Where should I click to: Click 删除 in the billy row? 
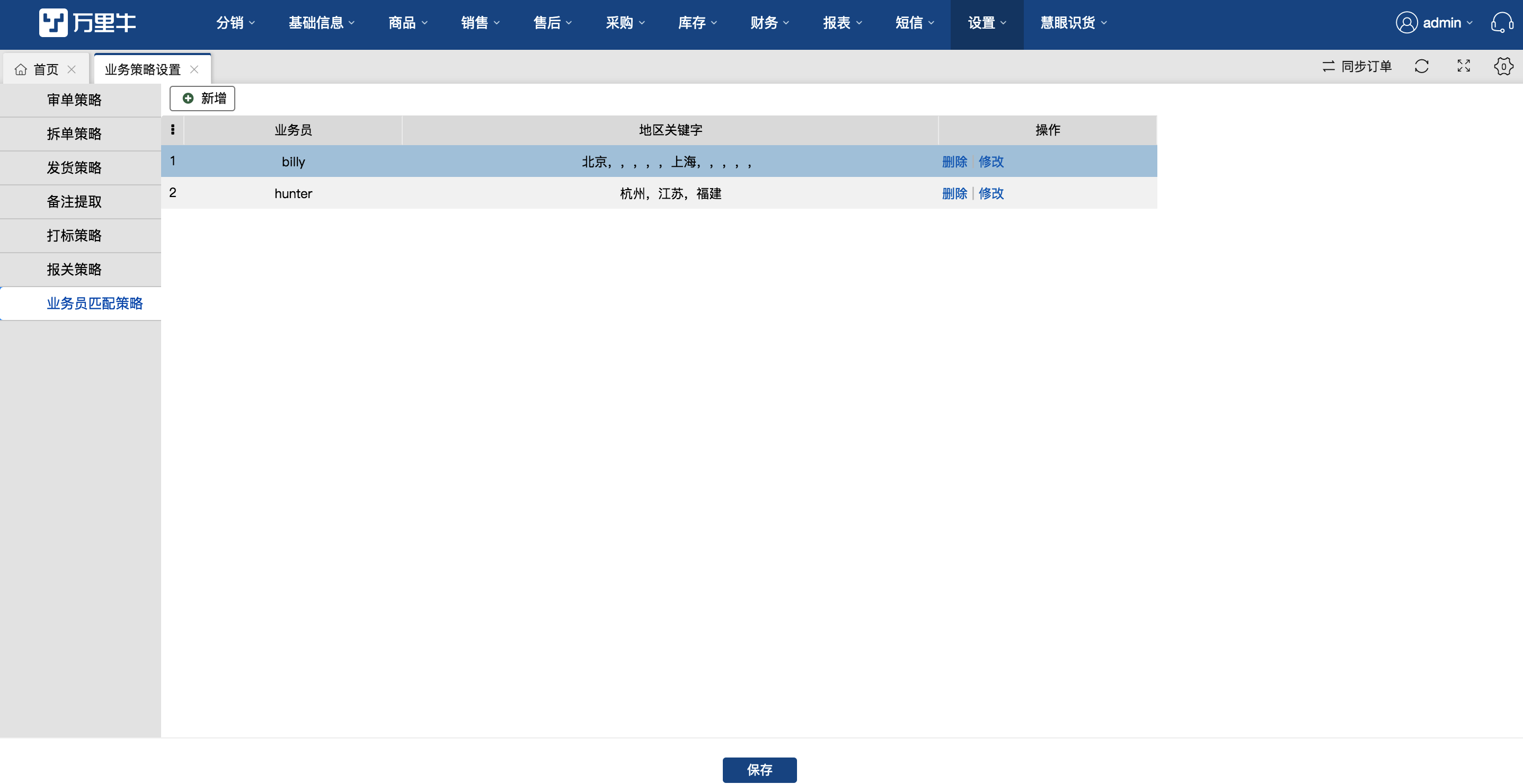coord(954,161)
